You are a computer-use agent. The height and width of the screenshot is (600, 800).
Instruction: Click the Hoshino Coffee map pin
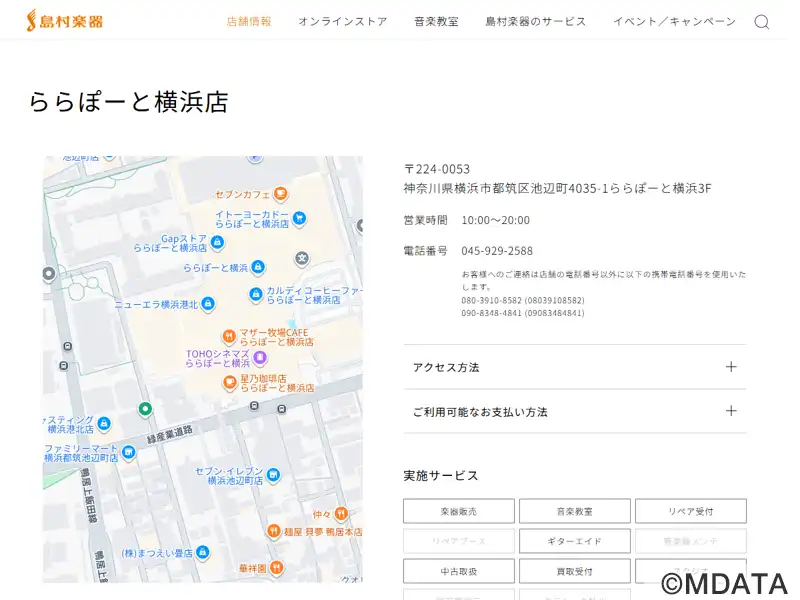229,381
